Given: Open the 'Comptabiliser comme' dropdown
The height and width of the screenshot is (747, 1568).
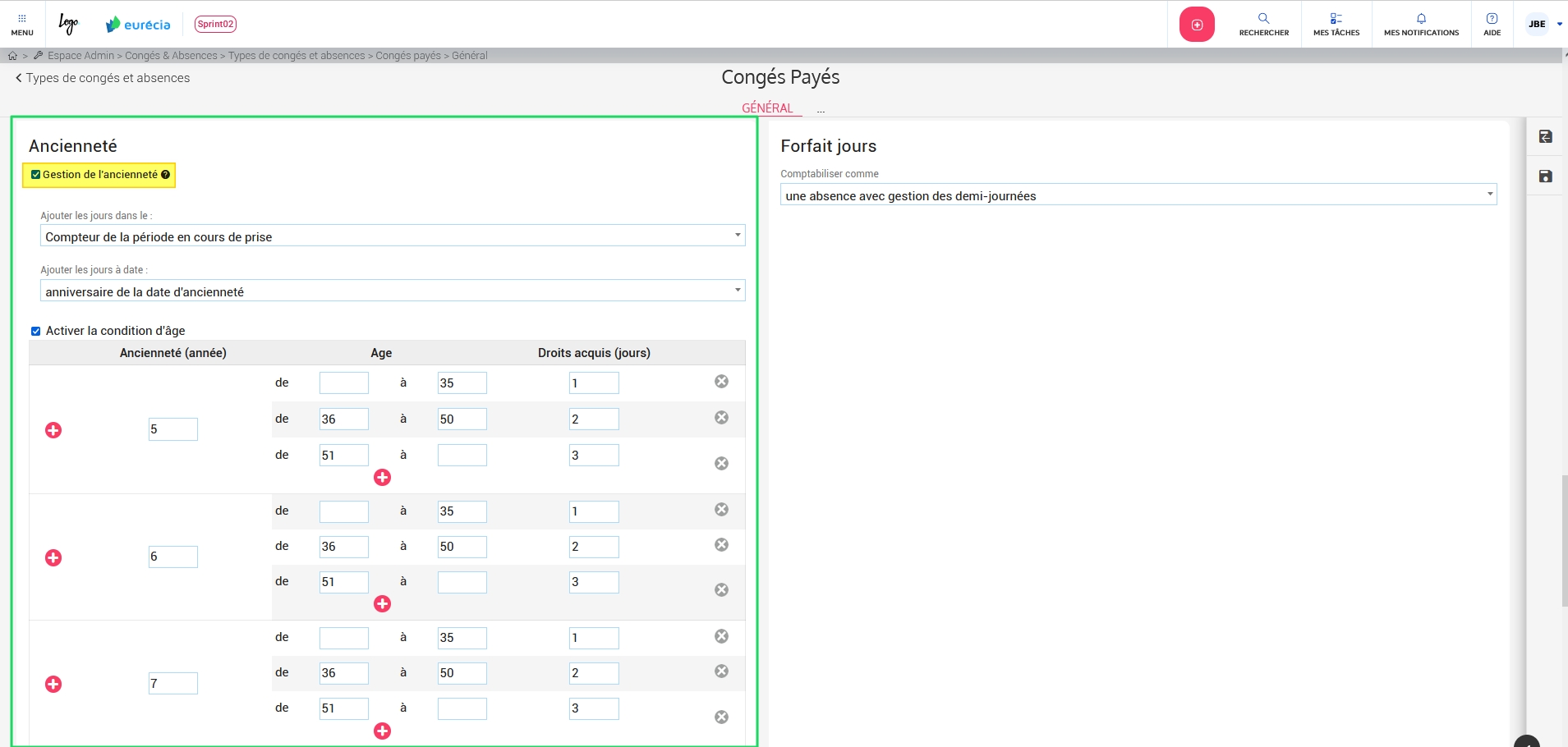Looking at the screenshot, I should pyautogui.click(x=1138, y=195).
